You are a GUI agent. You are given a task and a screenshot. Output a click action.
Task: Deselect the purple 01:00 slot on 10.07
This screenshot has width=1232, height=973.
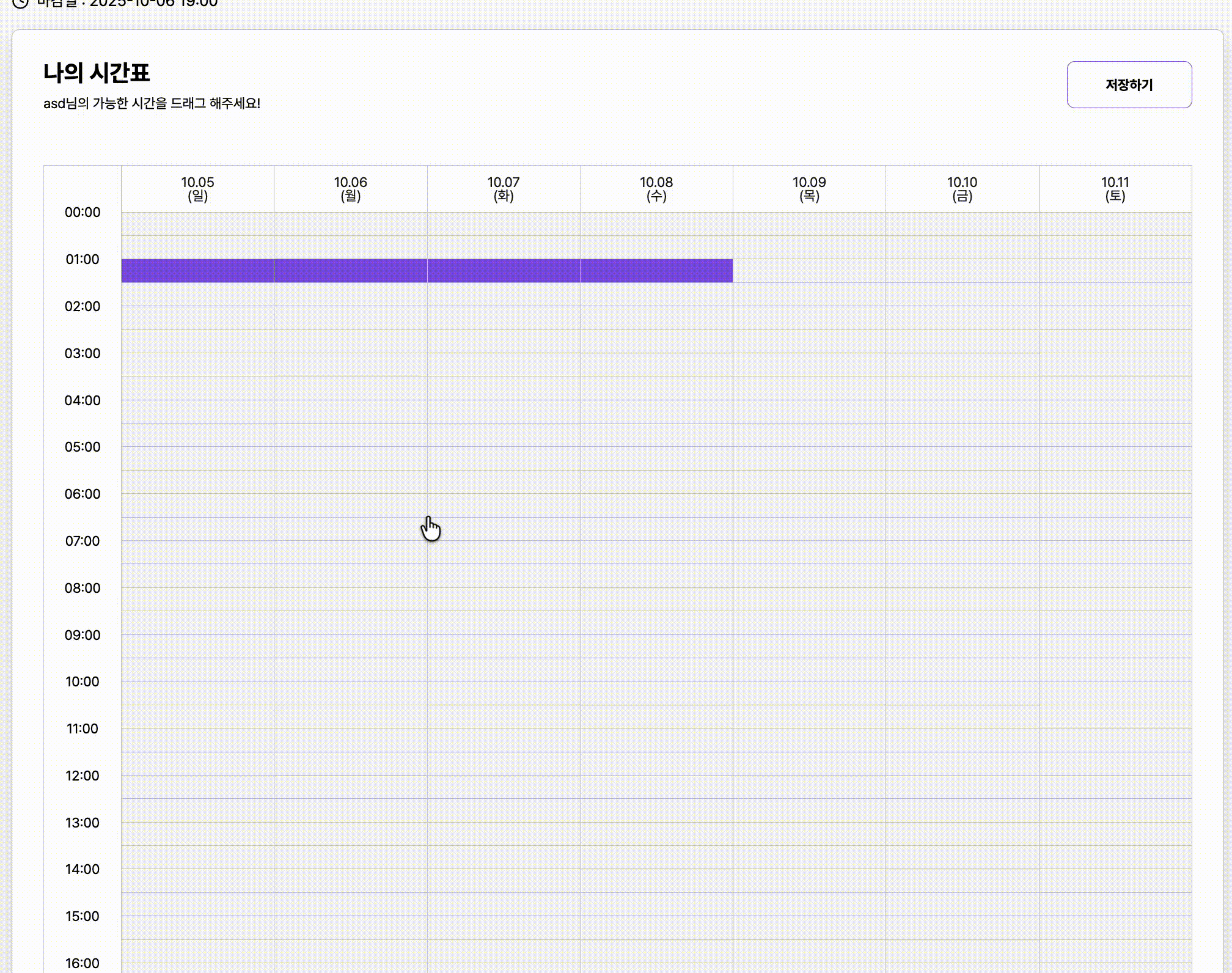point(504,271)
